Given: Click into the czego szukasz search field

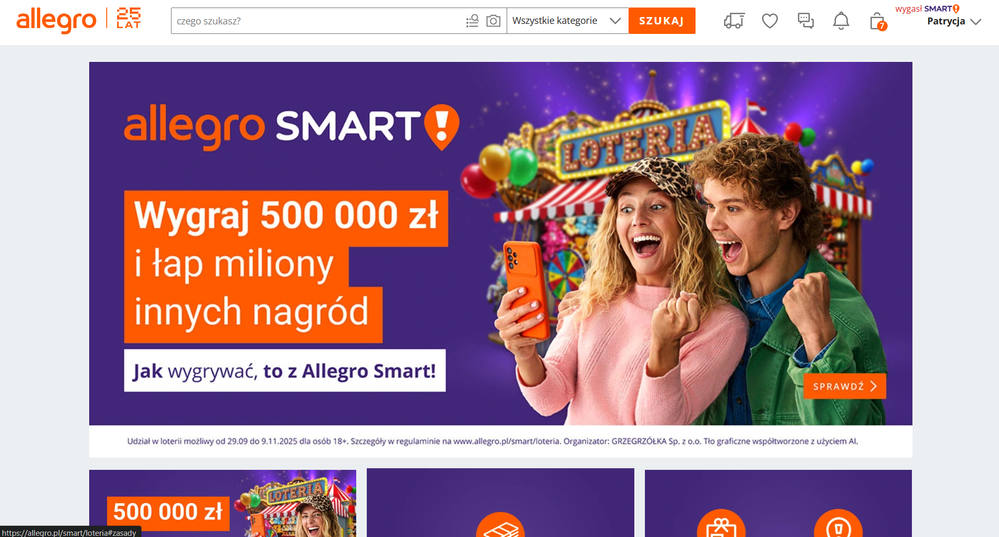Looking at the screenshot, I should [x=319, y=20].
